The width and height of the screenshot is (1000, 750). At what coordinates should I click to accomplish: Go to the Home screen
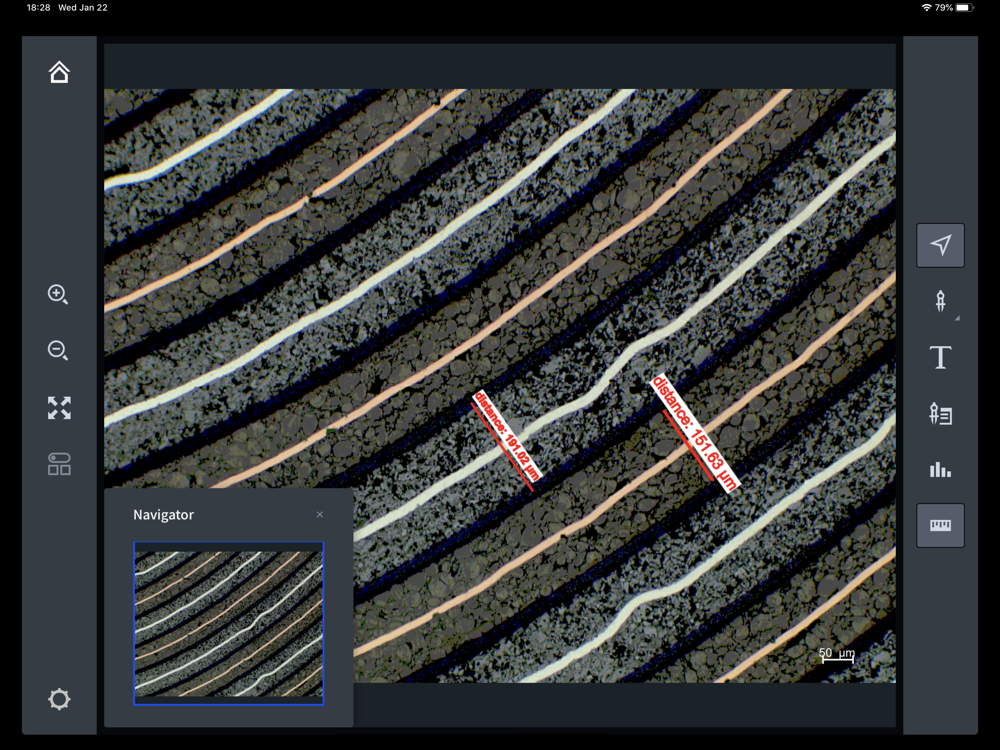click(59, 72)
